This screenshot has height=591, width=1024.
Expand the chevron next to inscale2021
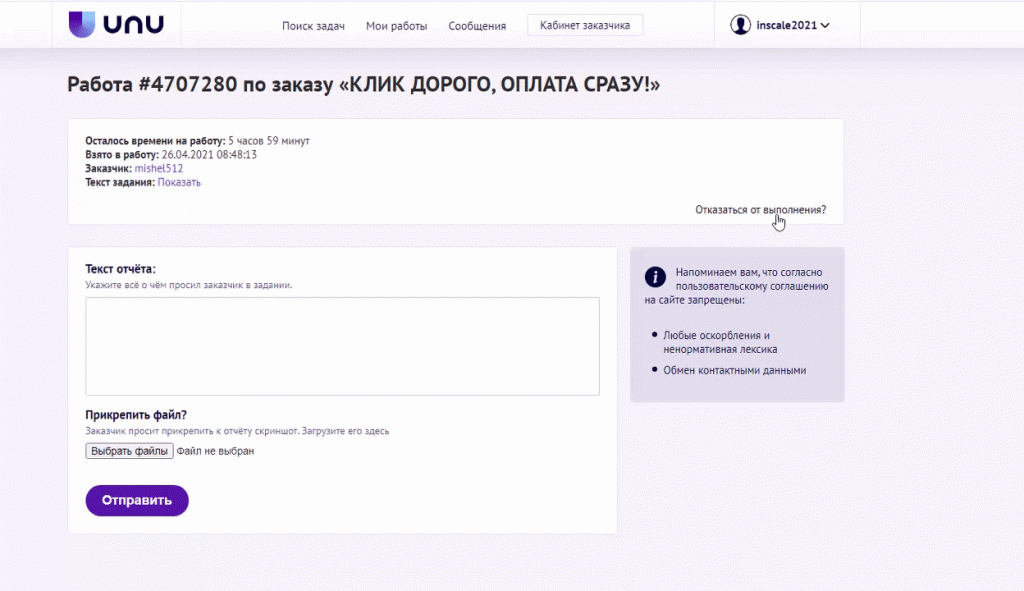(826, 26)
